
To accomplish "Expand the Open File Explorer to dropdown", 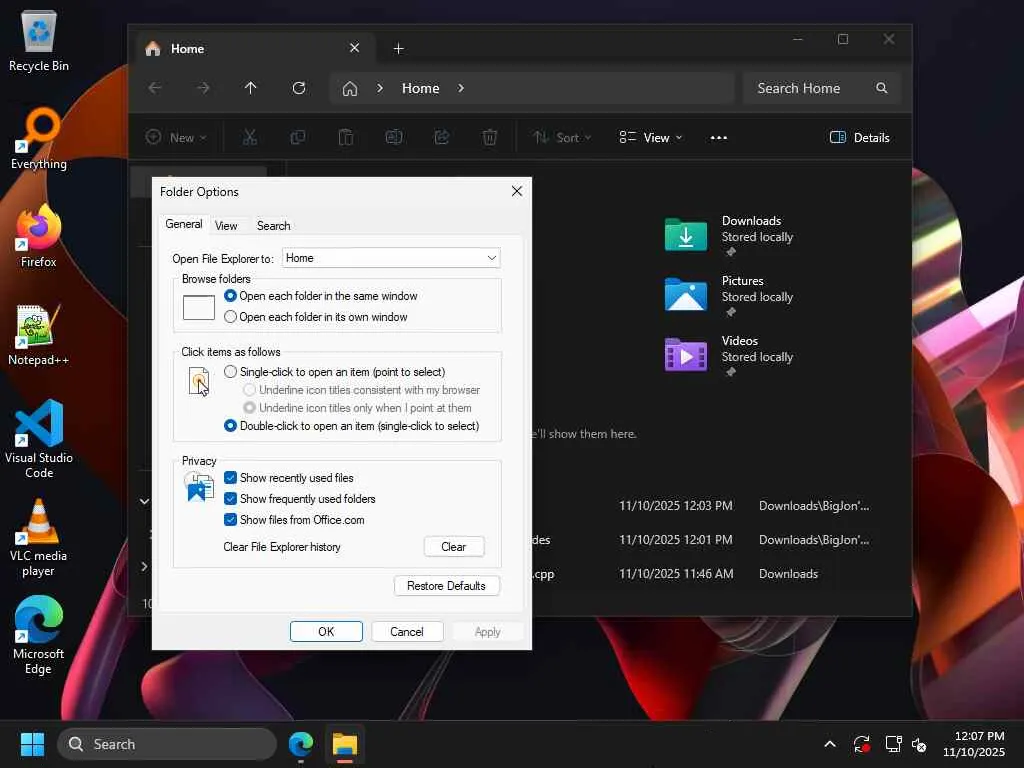I will [391, 258].
